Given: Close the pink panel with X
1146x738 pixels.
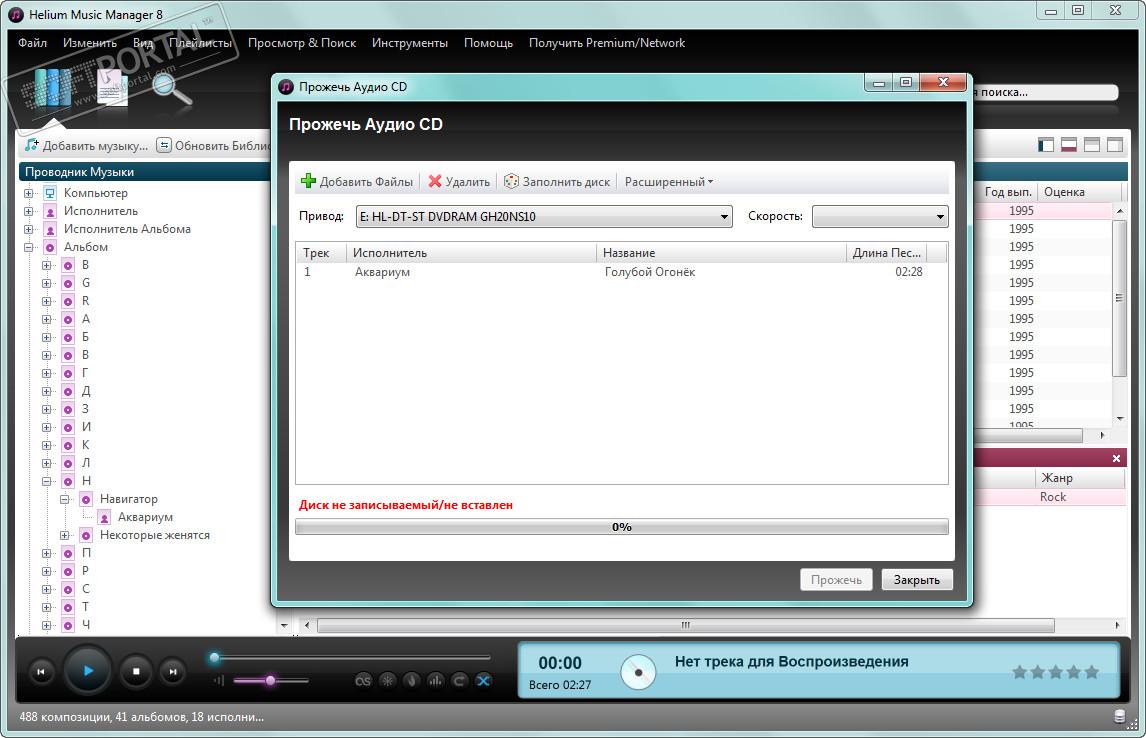Looking at the screenshot, I should (1116, 458).
